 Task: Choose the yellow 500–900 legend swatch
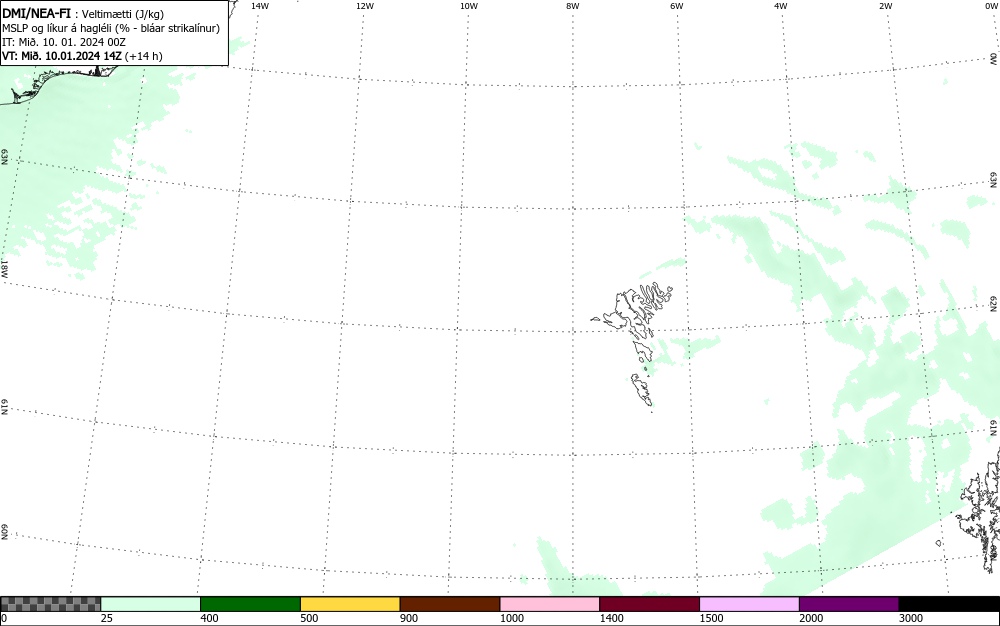350,604
